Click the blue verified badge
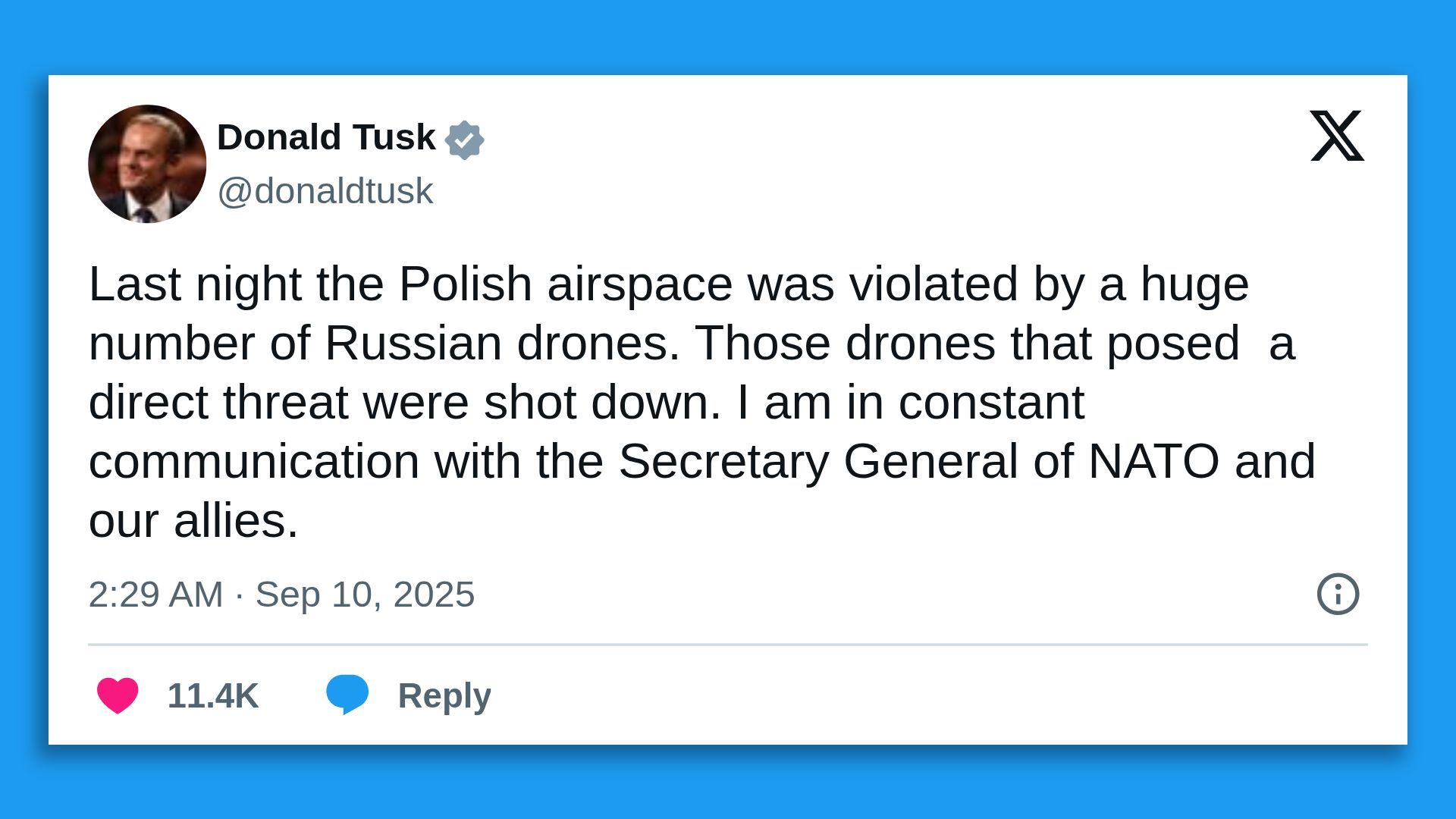Viewport: 1456px width, 819px height. (x=464, y=140)
